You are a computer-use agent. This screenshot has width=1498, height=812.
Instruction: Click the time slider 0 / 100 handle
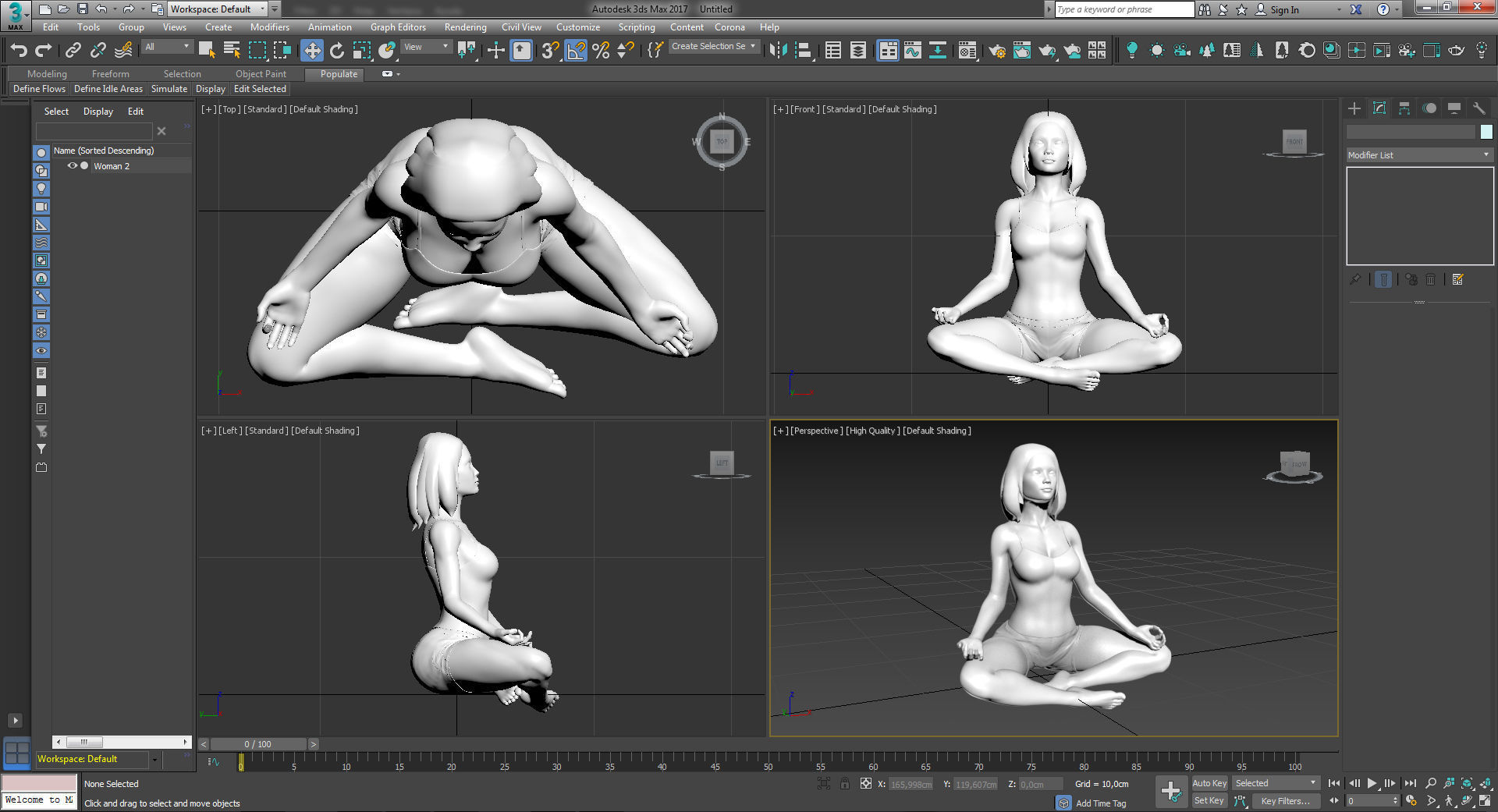[257, 744]
